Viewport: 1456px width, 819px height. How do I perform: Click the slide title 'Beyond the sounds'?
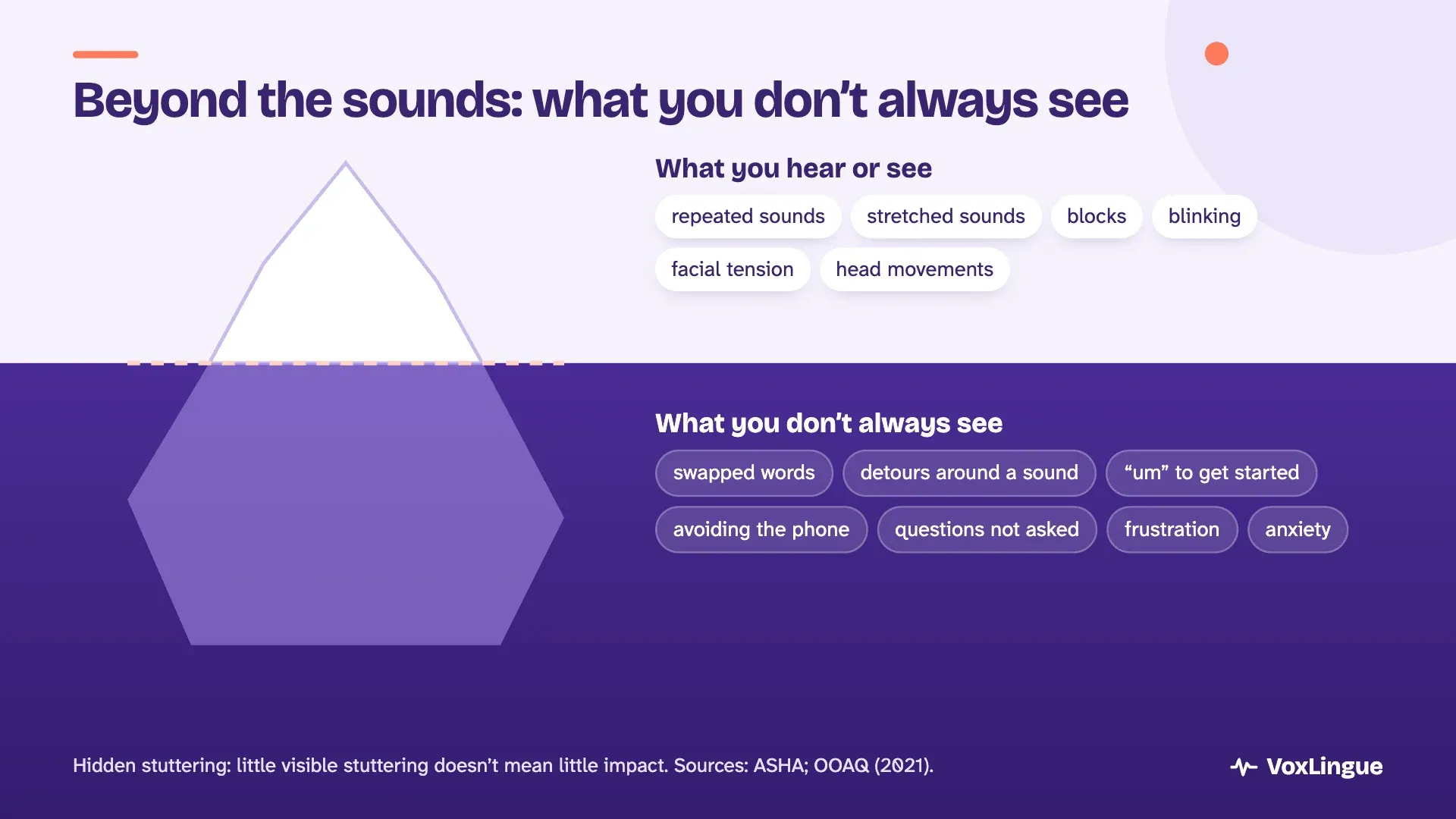[x=601, y=100]
